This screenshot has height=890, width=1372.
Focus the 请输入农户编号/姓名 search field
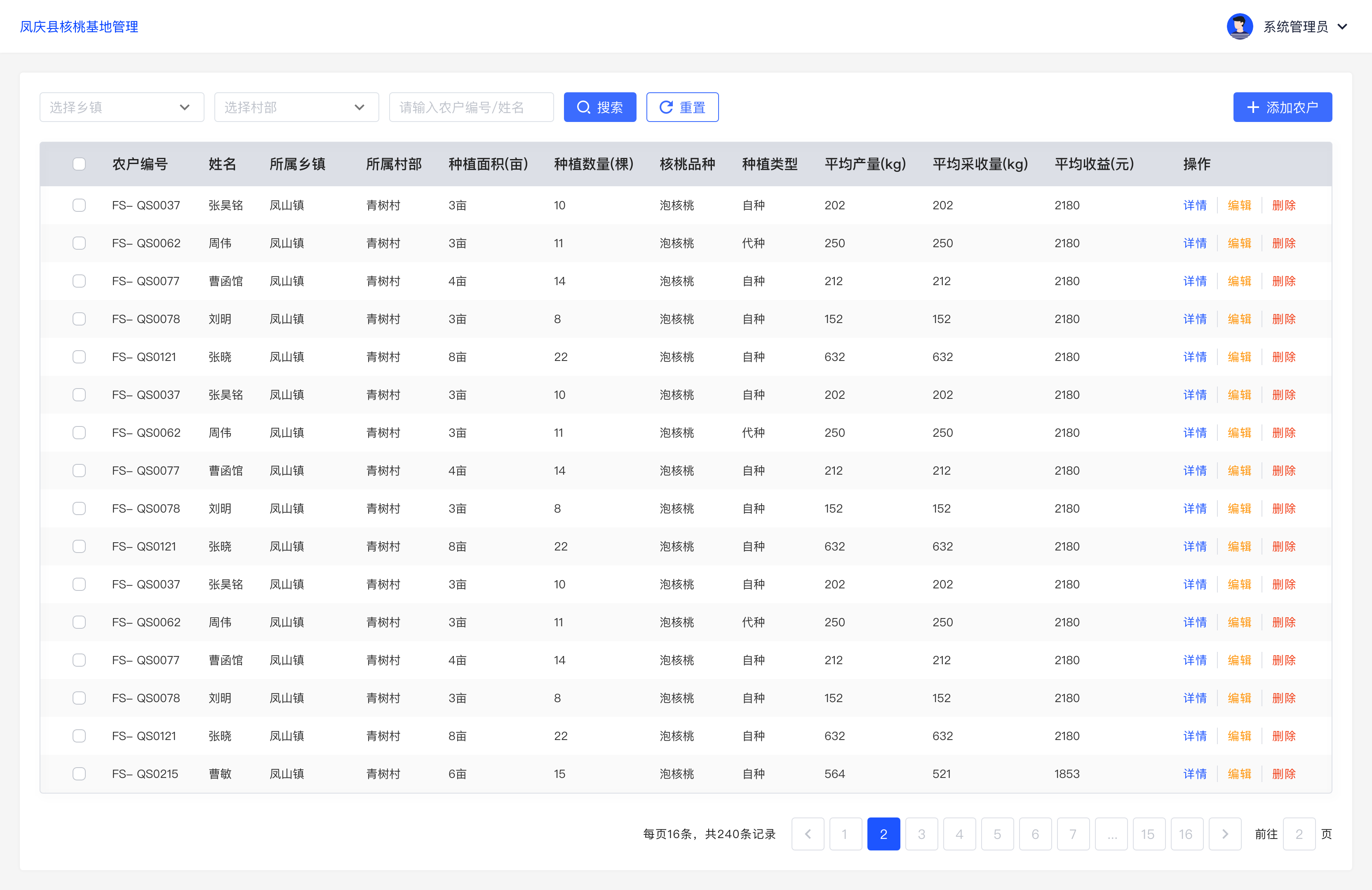click(x=471, y=107)
